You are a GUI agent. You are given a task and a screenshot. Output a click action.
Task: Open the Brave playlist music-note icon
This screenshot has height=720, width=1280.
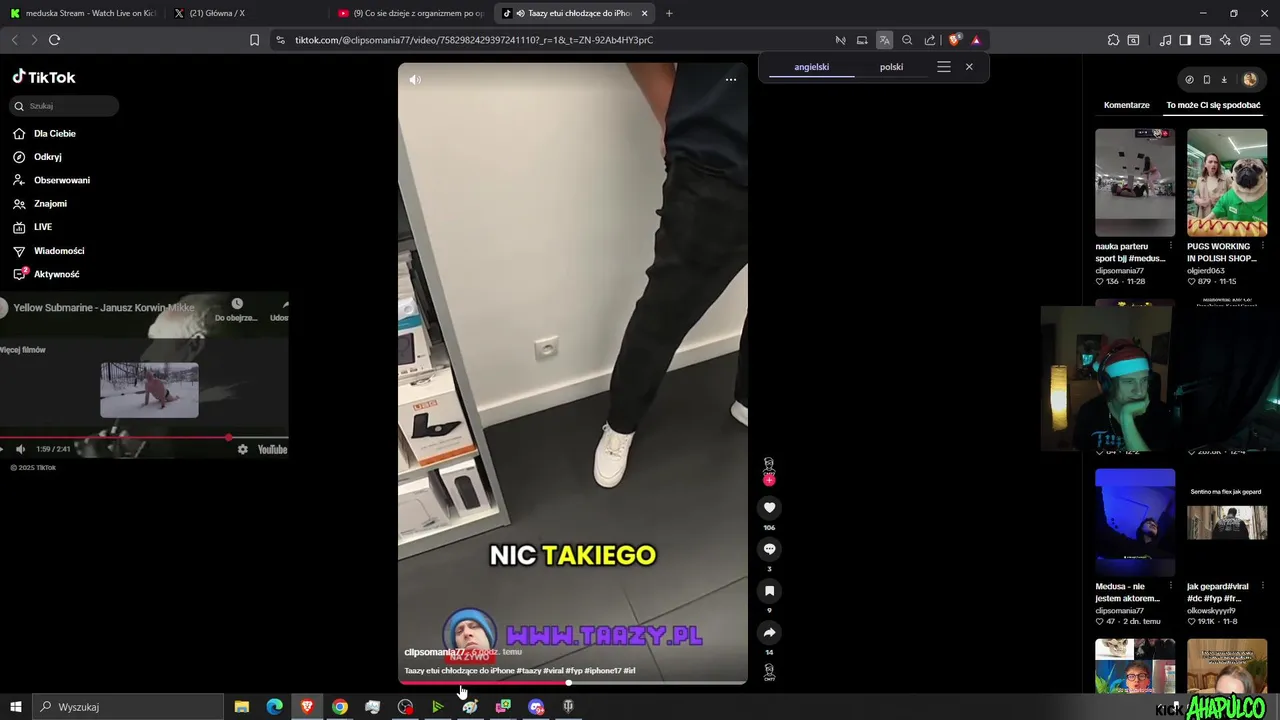[x=1165, y=40]
